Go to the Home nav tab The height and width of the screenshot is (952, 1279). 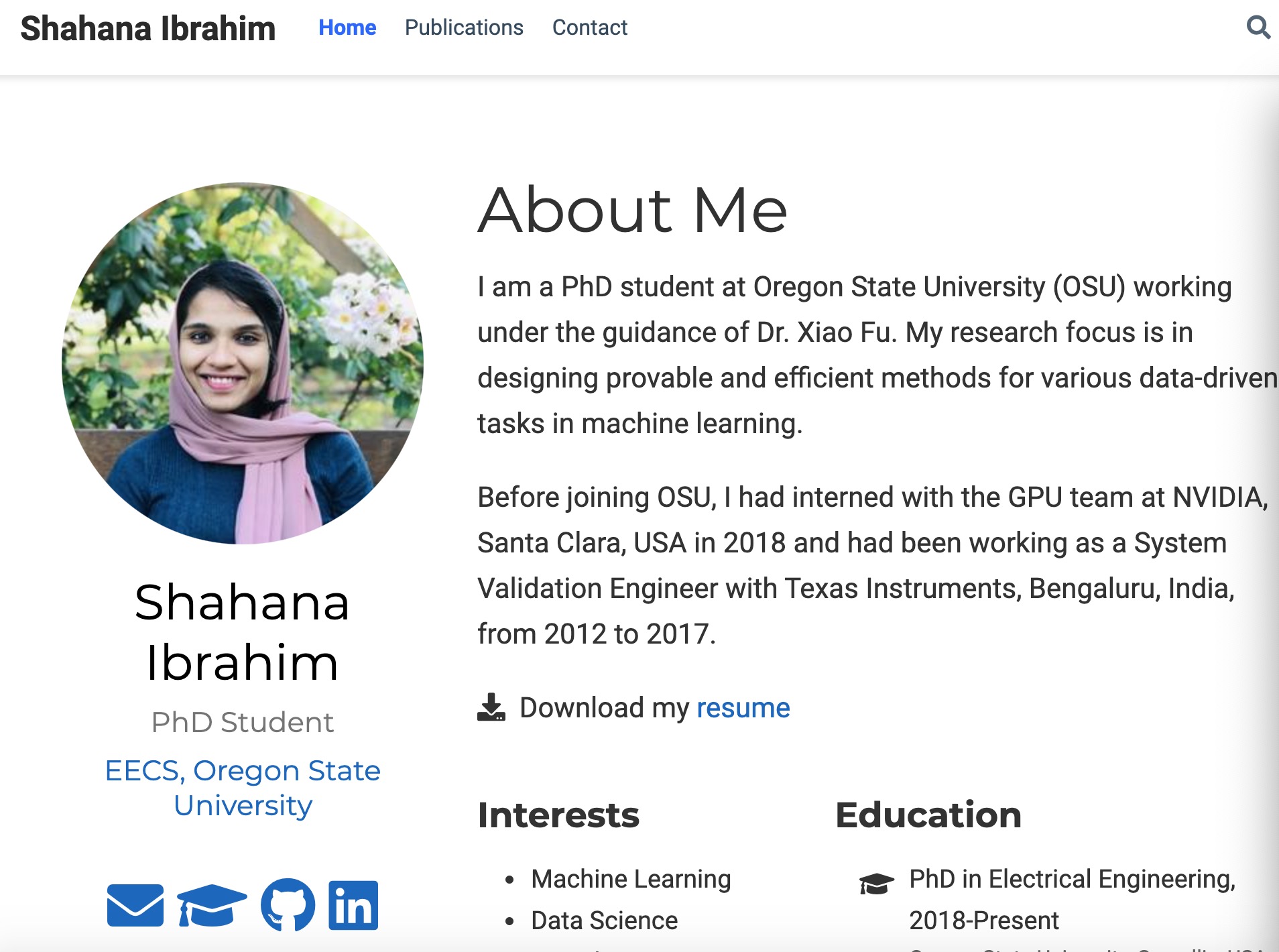[x=347, y=27]
